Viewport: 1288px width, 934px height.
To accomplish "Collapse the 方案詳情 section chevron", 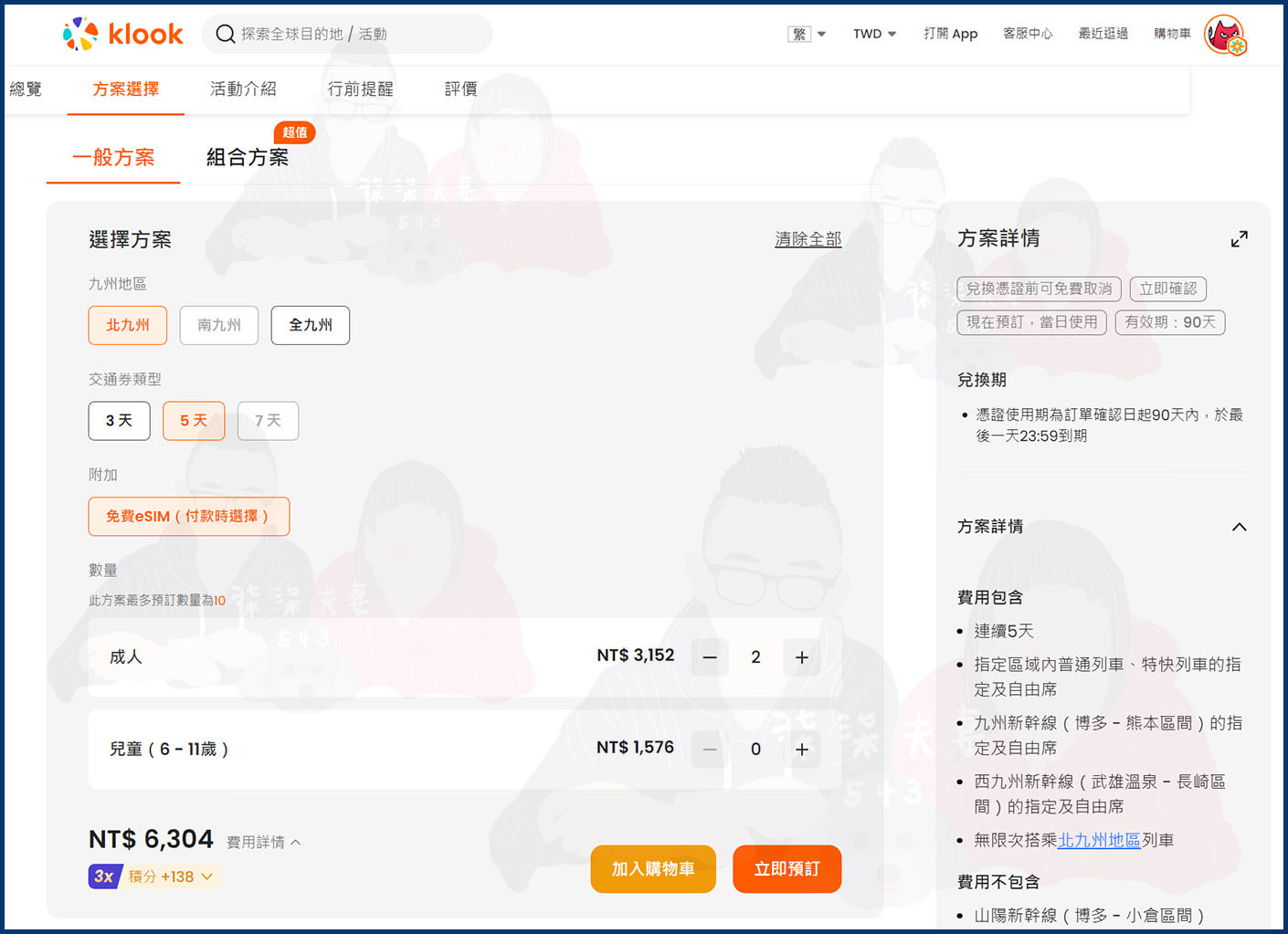I will coord(1240,527).
